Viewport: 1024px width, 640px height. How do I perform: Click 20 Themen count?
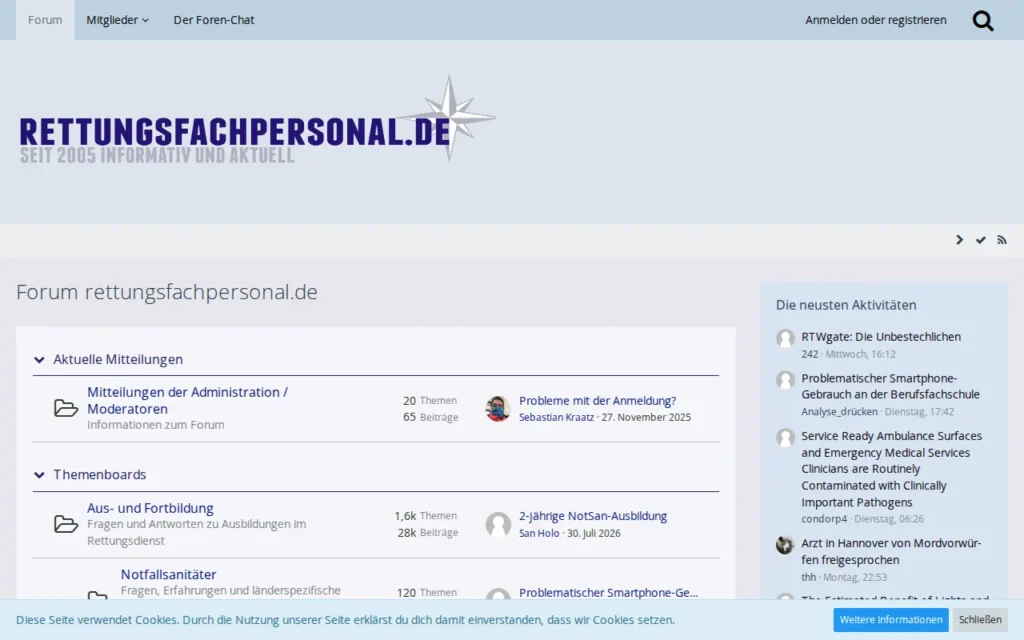click(x=430, y=400)
